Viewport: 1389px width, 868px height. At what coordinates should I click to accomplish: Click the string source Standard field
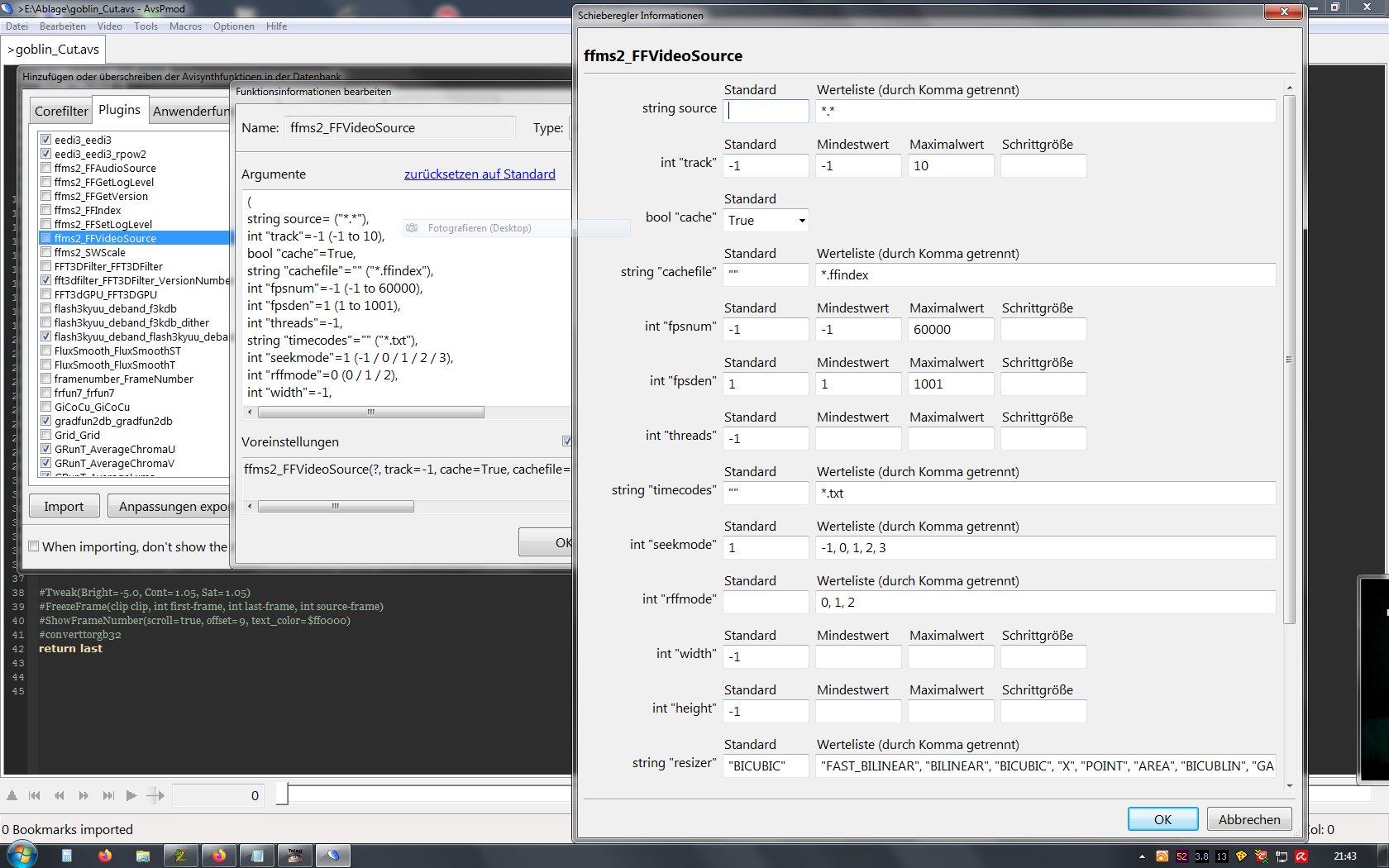[766, 112]
